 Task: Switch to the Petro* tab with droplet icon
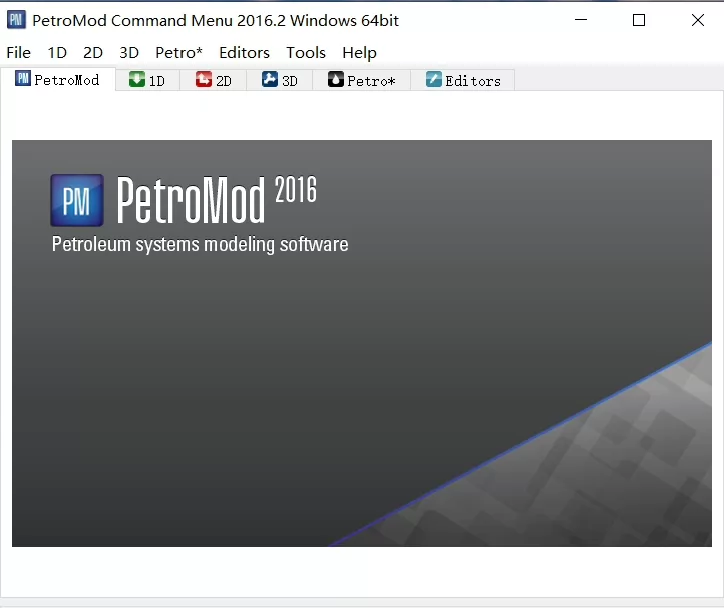point(362,80)
